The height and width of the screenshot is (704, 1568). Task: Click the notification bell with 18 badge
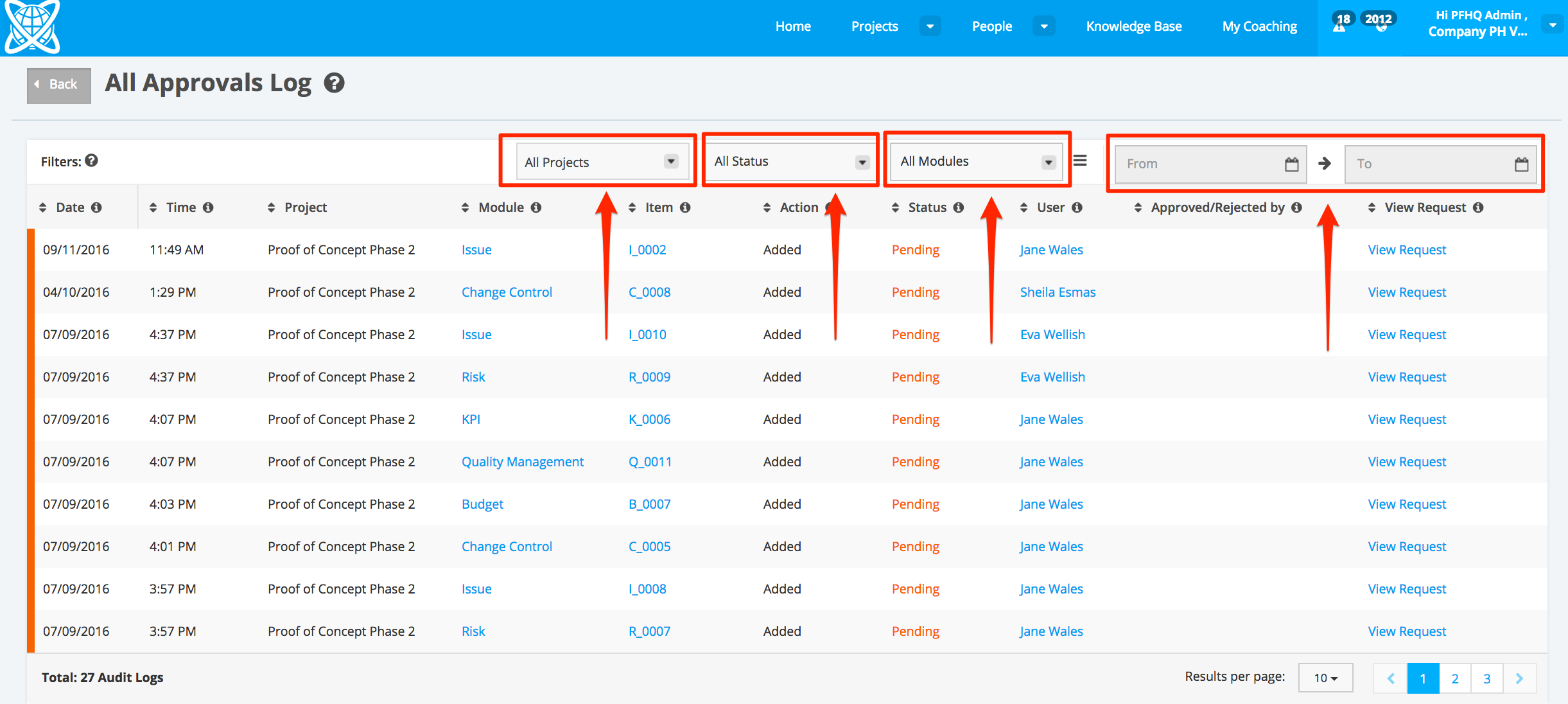1339,24
